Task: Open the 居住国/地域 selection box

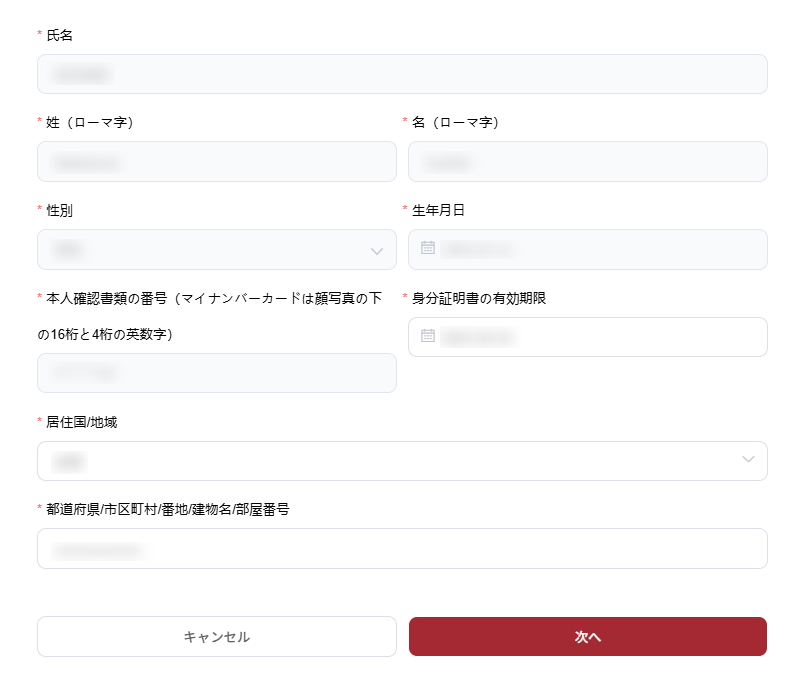Action: point(390,461)
